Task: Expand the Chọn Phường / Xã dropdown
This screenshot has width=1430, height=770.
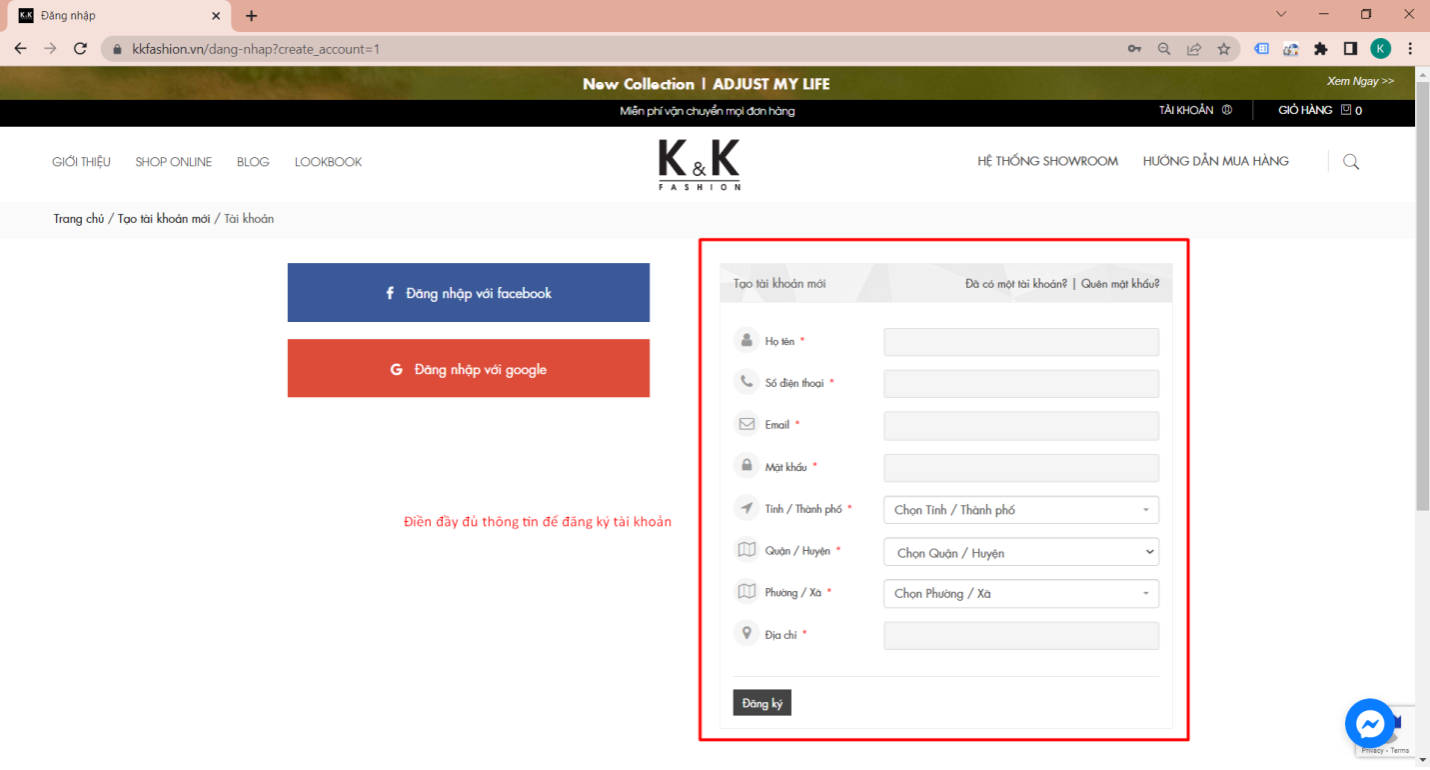Action: pos(1021,593)
